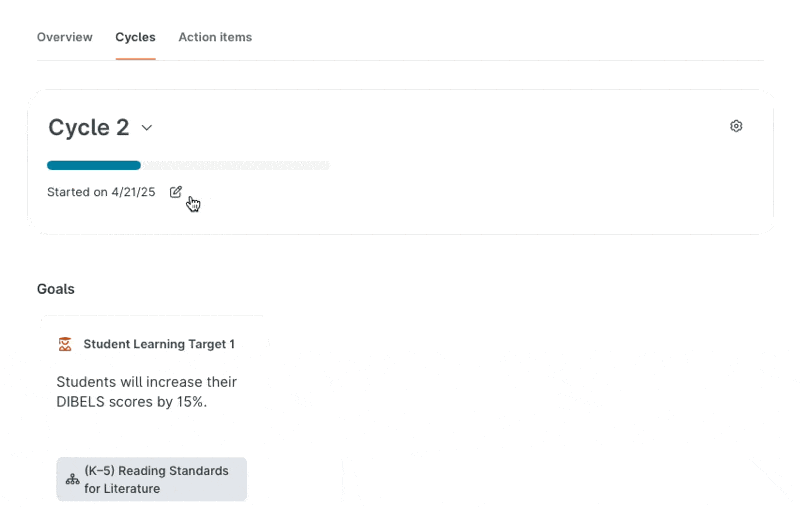Click the Started on 4/21/25 text

tap(101, 192)
